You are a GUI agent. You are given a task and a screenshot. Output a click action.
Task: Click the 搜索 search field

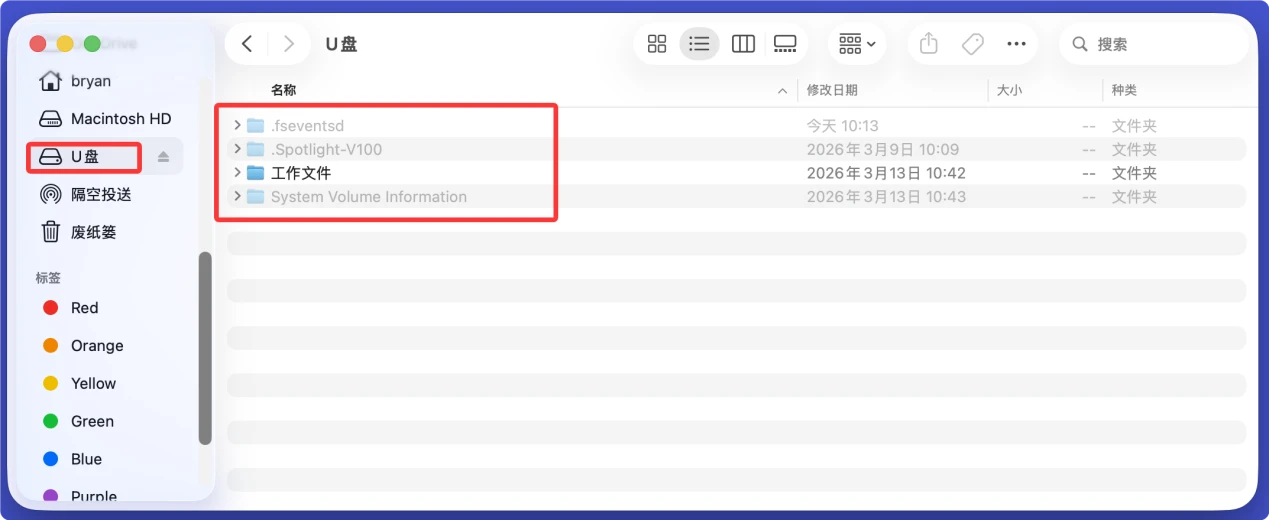(1154, 44)
